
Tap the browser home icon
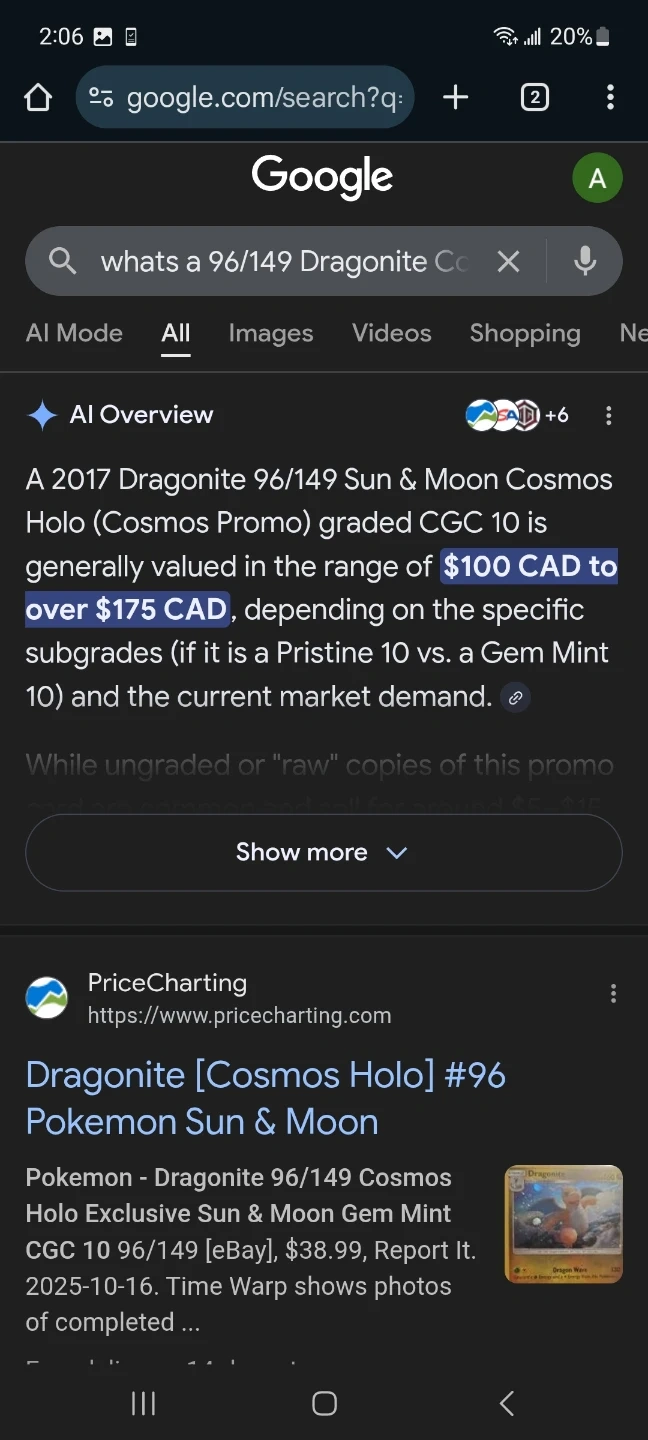click(38, 97)
